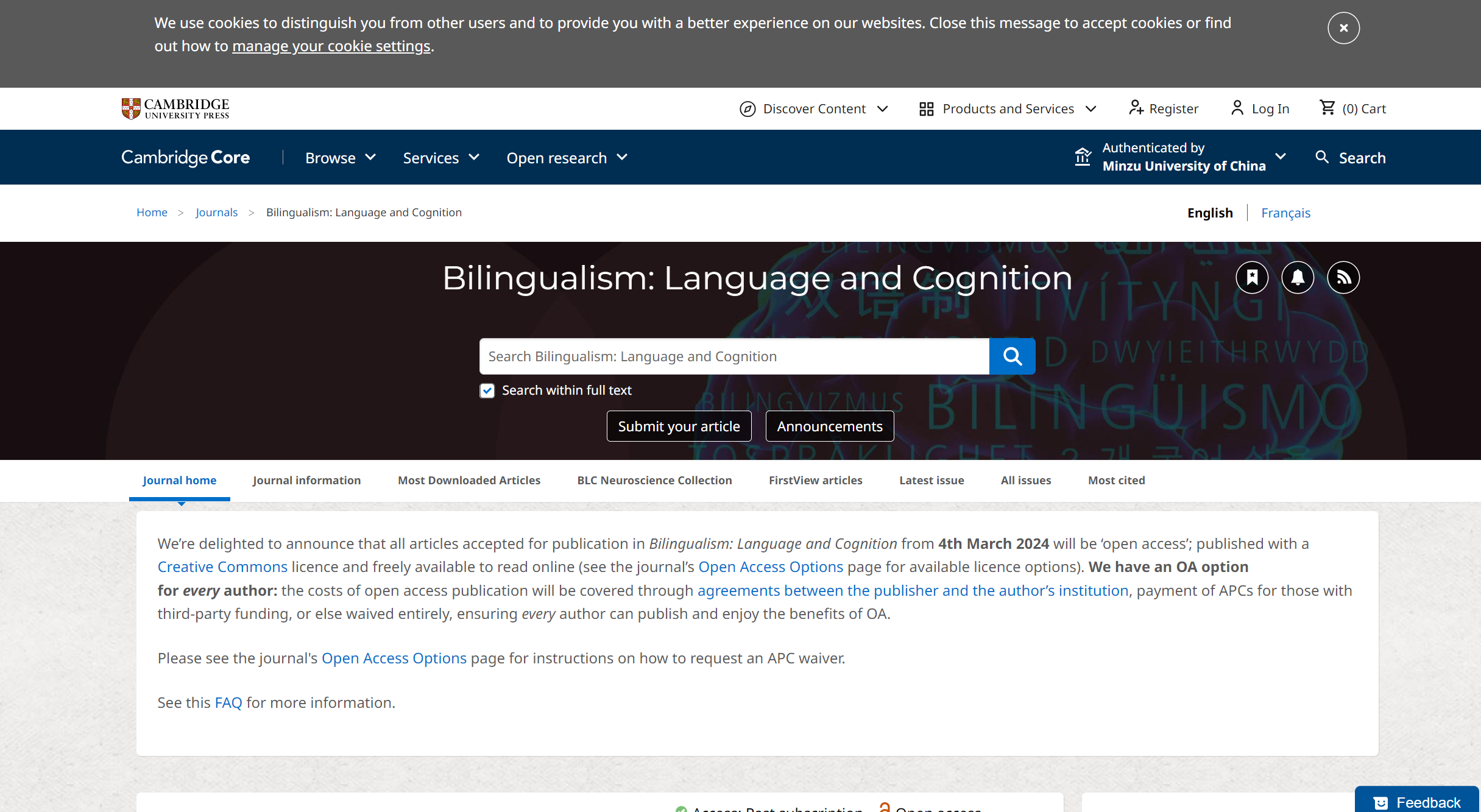Click the Announcements button

(829, 426)
